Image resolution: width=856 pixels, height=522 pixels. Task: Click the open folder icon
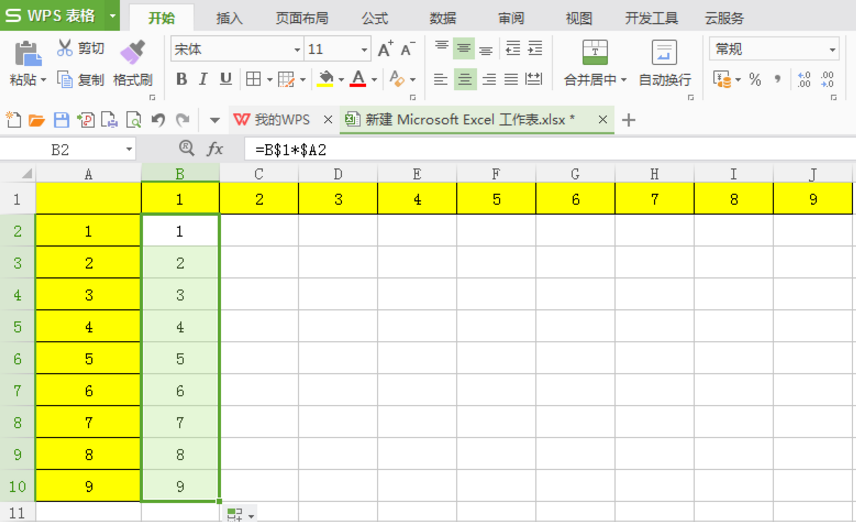[x=37, y=120]
